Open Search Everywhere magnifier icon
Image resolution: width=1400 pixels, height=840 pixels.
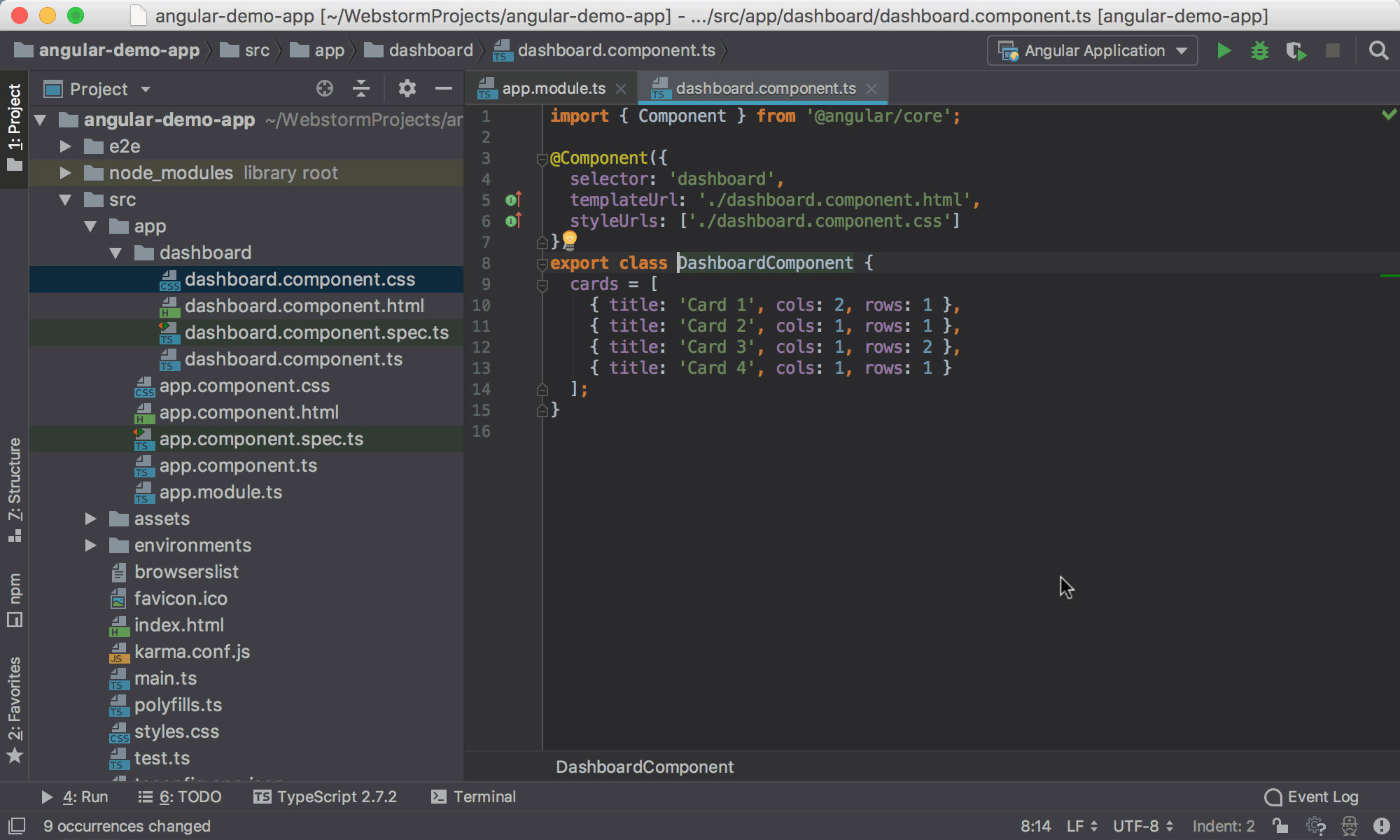click(x=1378, y=50)
